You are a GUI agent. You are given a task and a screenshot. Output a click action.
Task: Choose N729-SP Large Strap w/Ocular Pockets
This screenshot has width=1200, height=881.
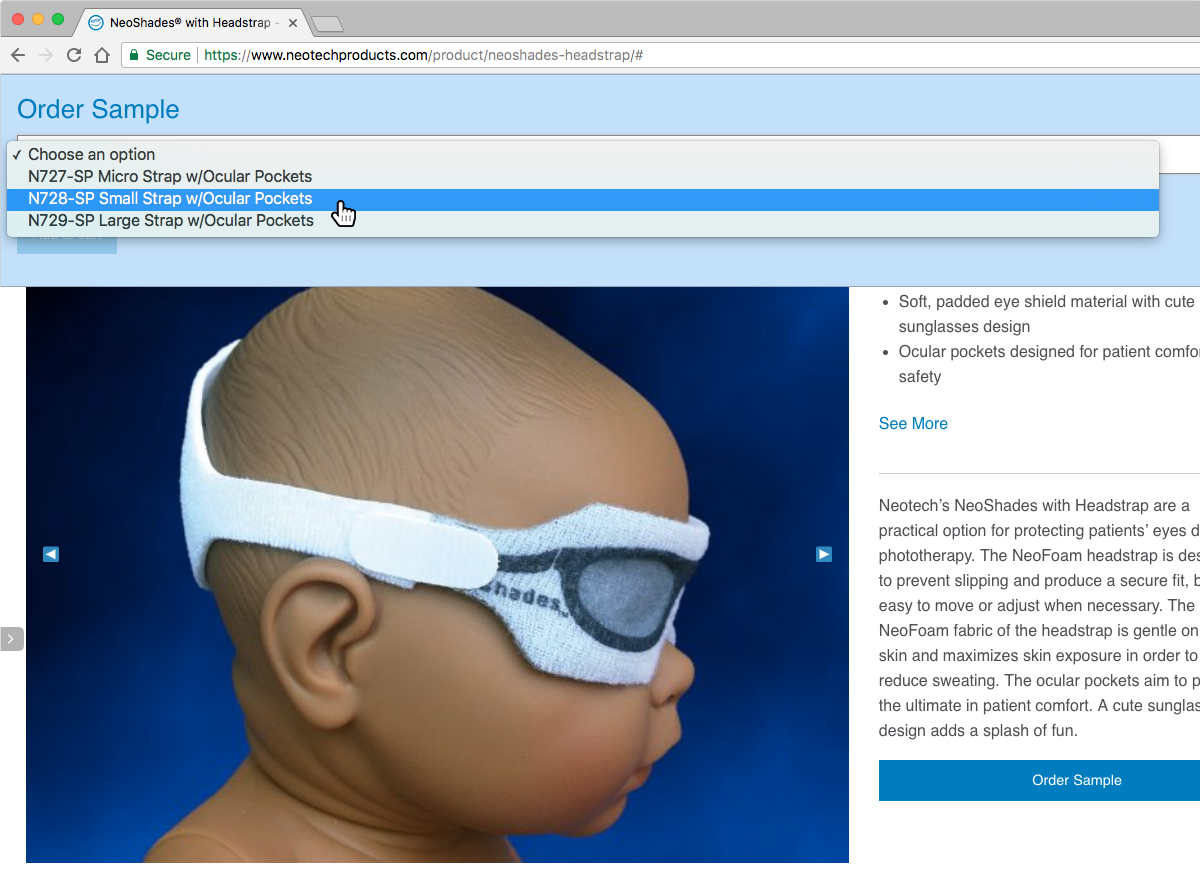click(583, 220)
